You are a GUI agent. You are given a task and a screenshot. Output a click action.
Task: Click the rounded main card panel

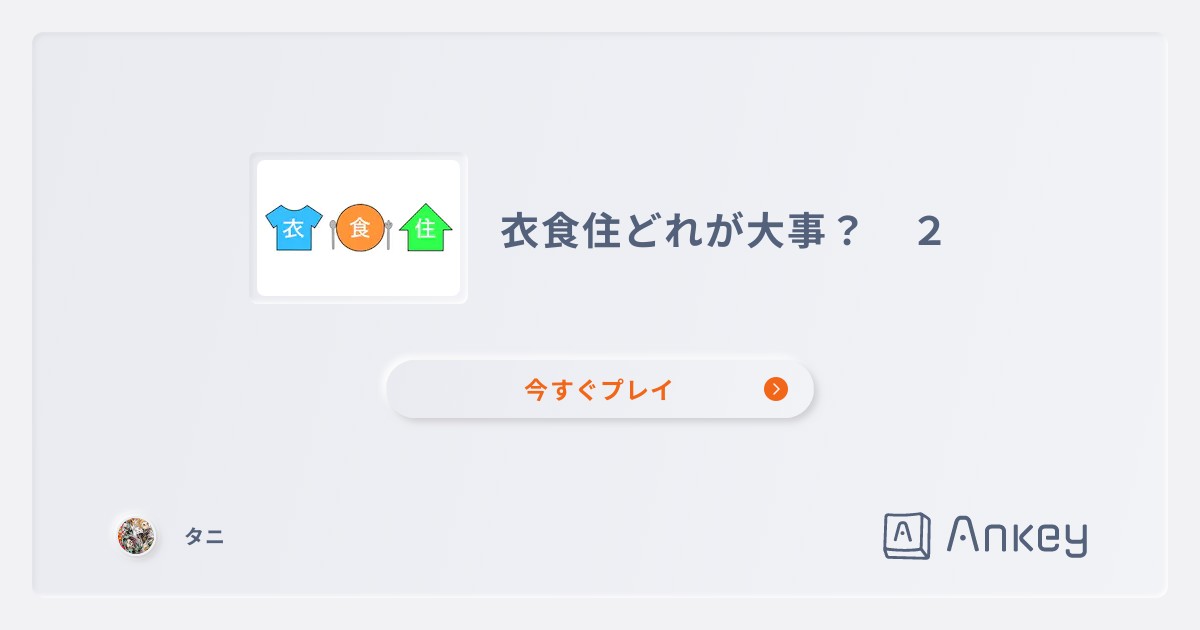(x=600, y=470)
